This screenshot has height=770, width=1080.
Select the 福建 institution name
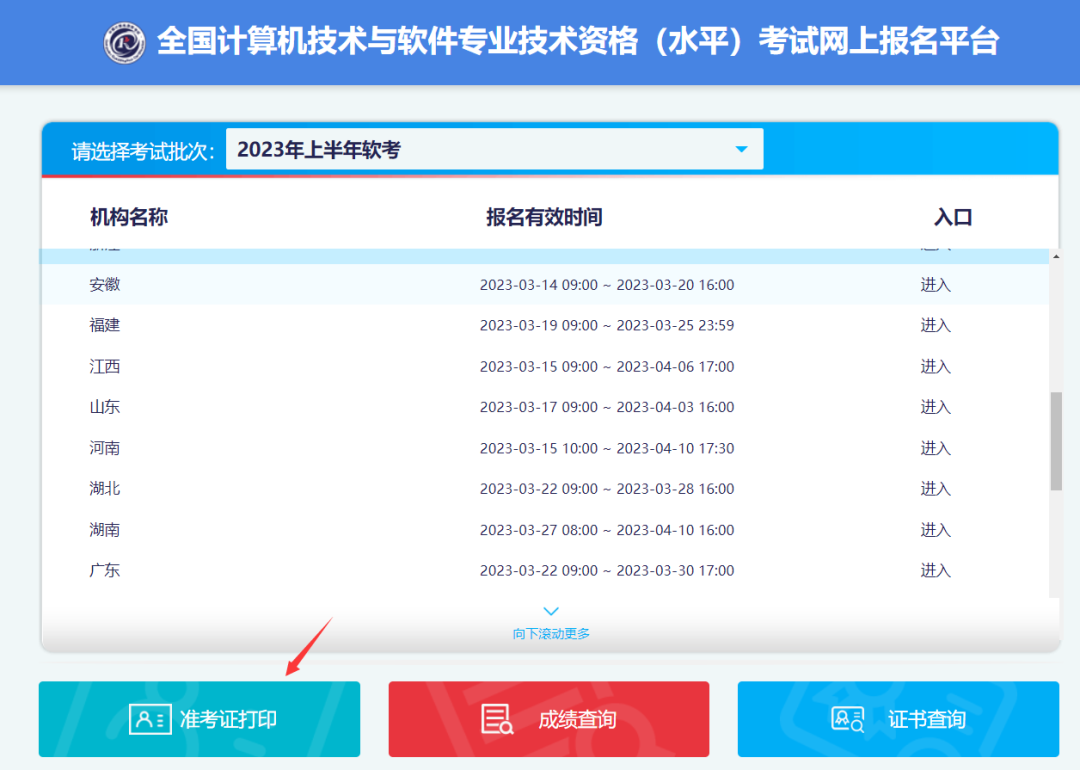[x=105, y=325]
